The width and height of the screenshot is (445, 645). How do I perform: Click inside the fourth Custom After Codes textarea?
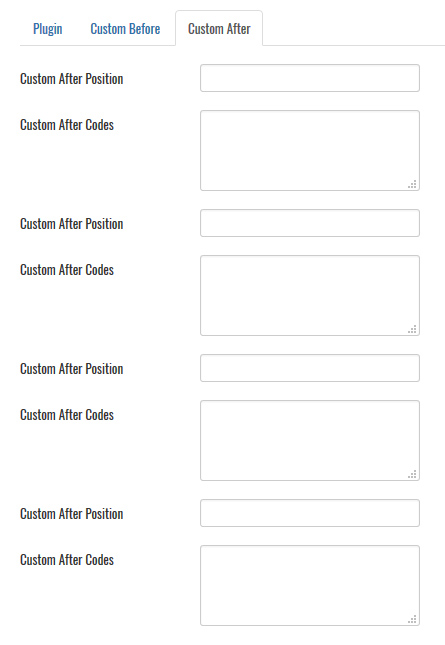[310, 585]
